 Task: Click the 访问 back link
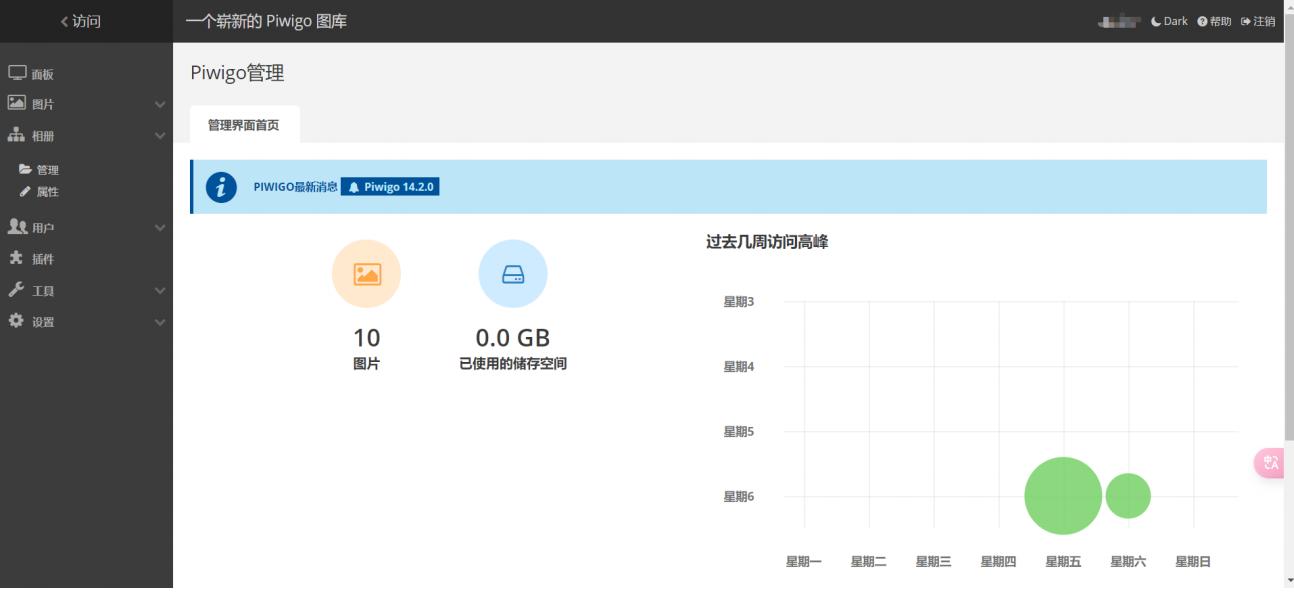(x=81, y=21)
